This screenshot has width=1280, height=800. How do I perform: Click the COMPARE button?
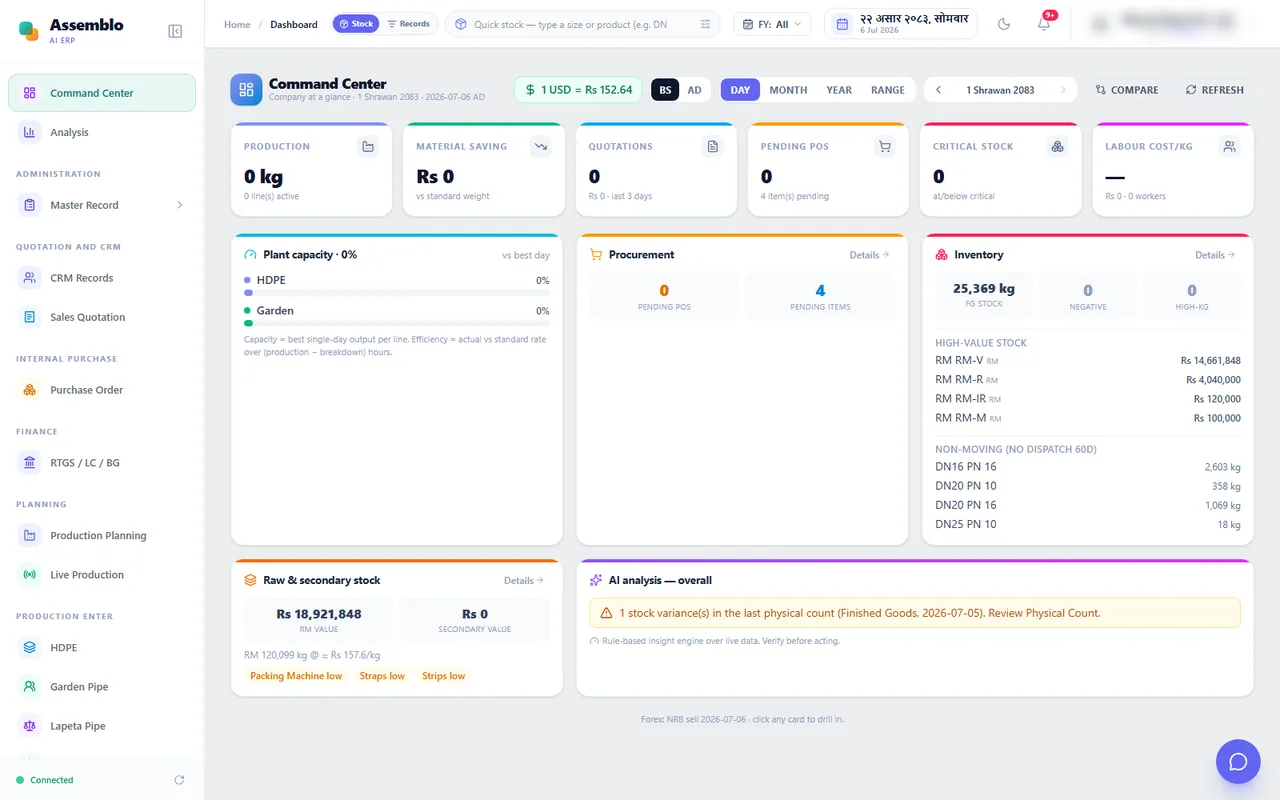[x=1127, y=90]
